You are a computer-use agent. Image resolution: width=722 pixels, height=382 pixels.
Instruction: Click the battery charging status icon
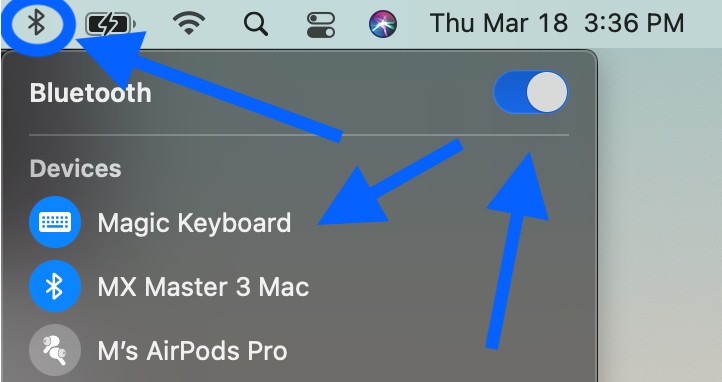point(111,24)
